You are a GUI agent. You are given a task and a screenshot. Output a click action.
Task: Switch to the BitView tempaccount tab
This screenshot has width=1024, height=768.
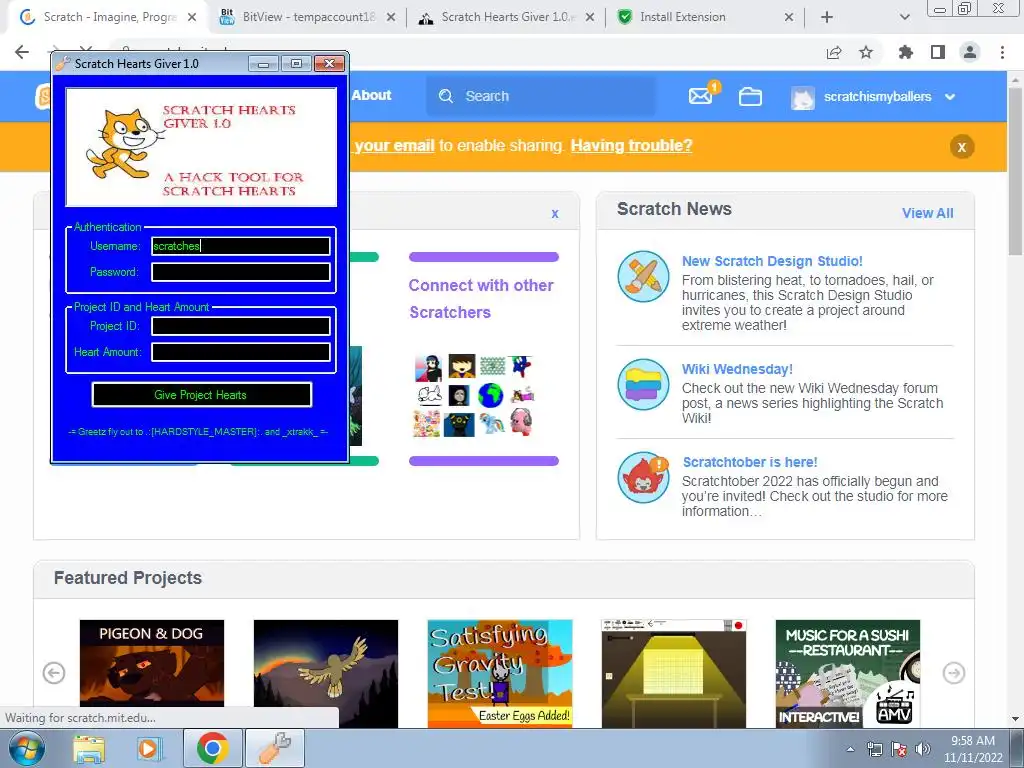pyautogui.click(x=308, y=17)
